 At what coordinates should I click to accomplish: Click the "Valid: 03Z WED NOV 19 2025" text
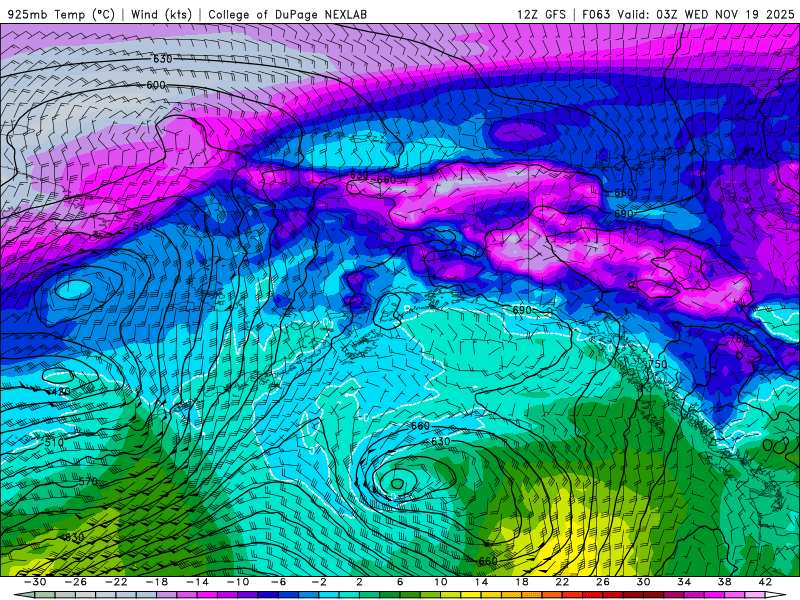[x=705, y=14]
